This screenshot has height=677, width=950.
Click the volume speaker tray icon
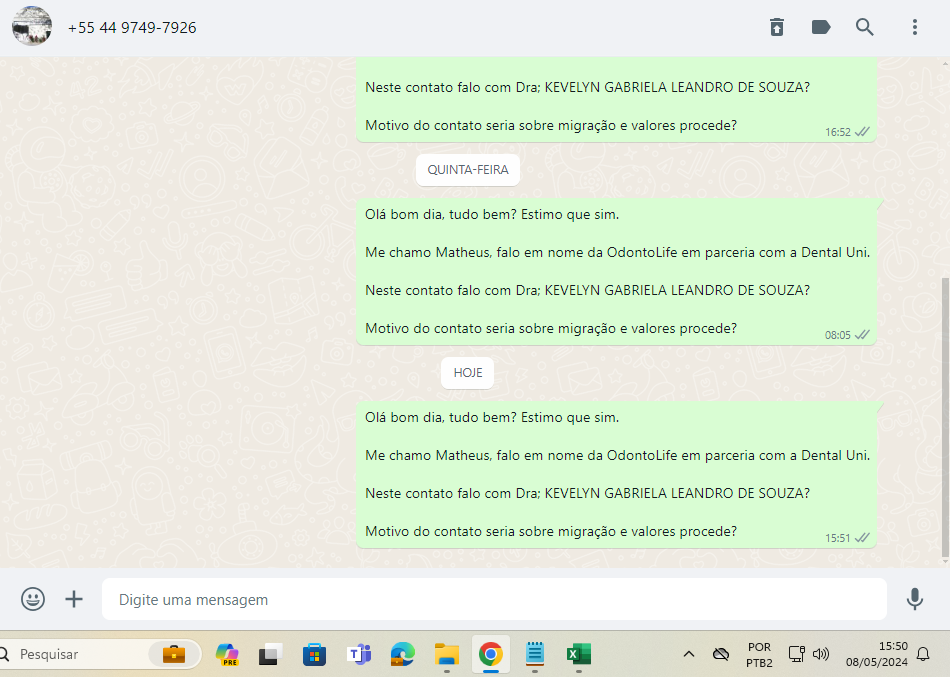coord(821,654)
